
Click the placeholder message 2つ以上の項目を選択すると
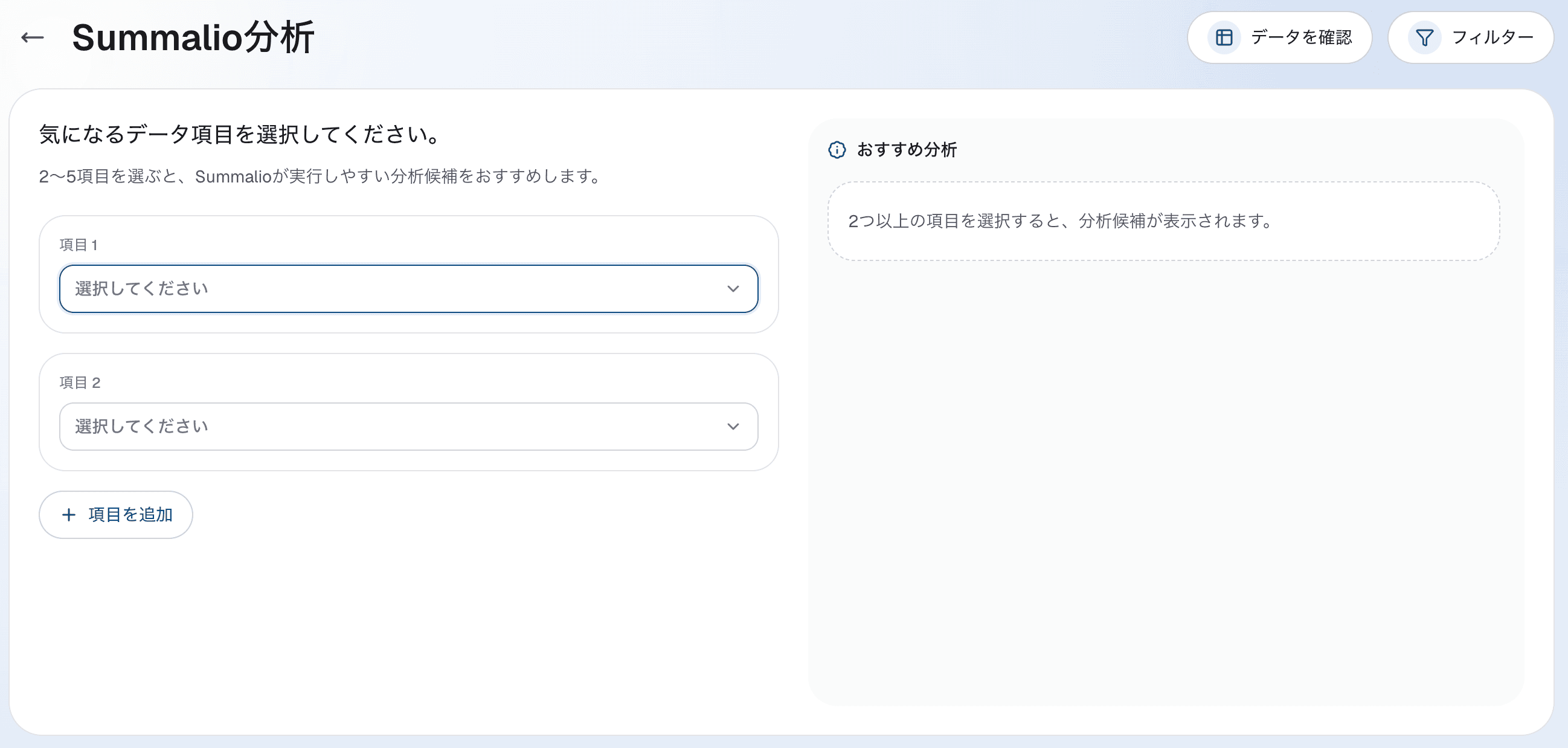pos(1061,221)
